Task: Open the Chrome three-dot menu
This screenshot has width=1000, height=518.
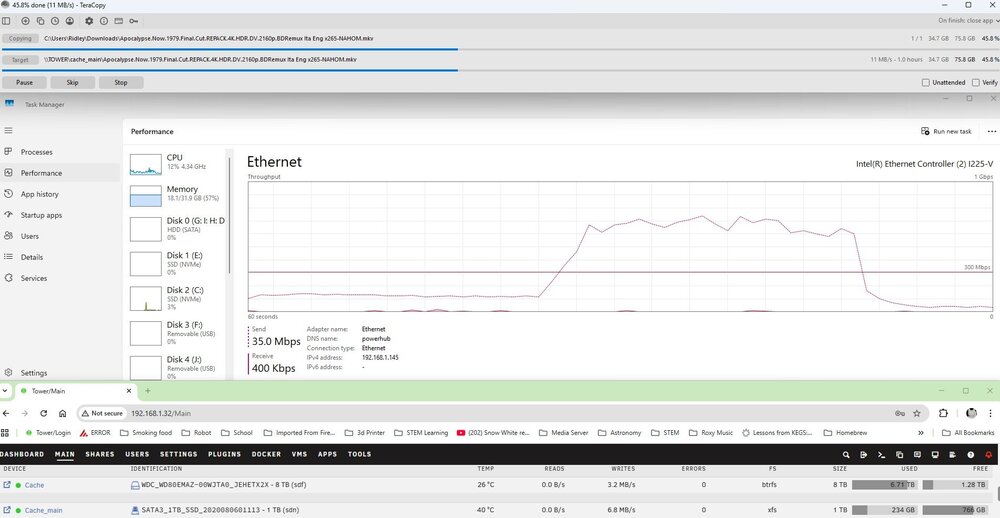Action: click(991, 413)
